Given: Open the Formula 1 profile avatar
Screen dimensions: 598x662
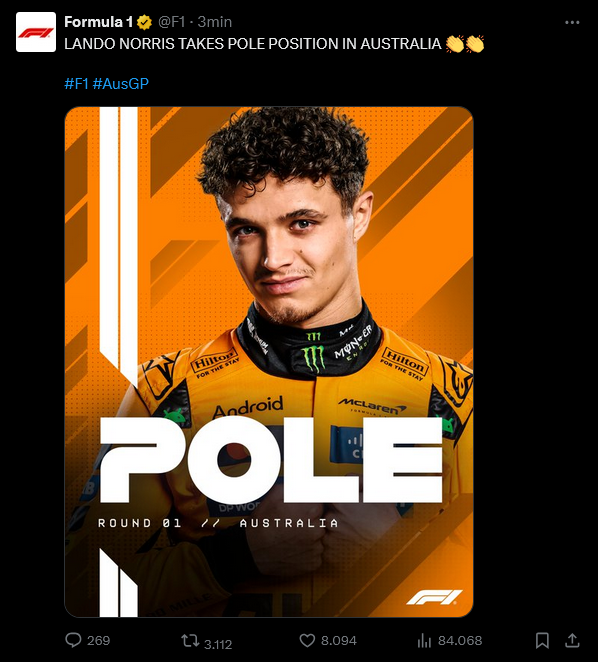Looking at the screenshot, I should pos(36,32).
